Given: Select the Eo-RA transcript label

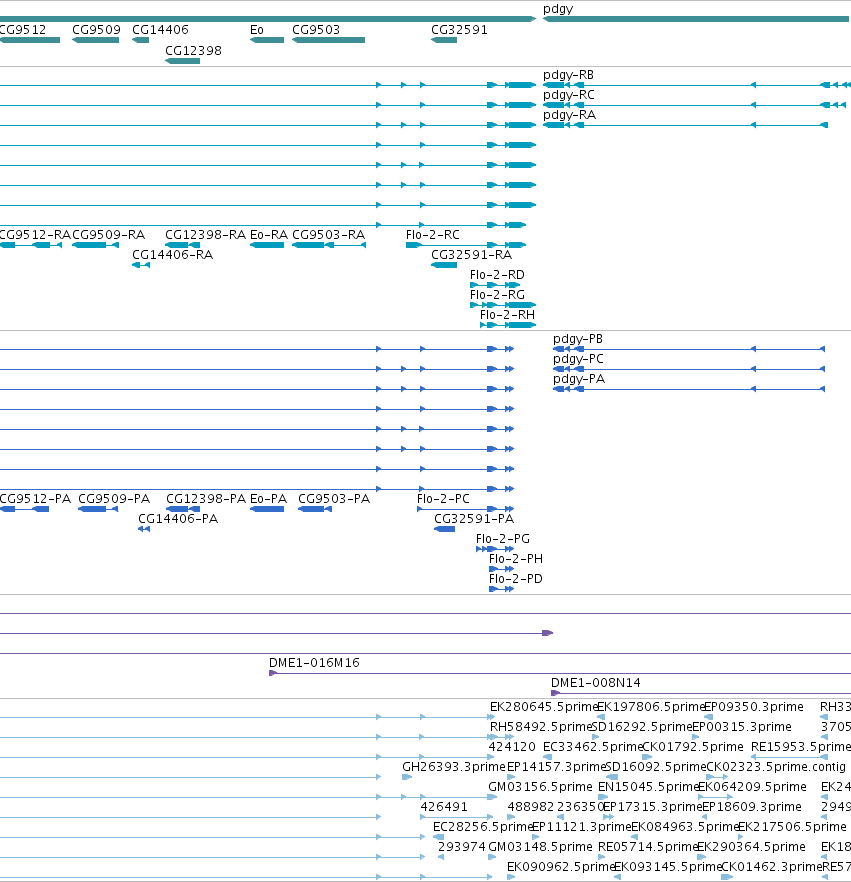Looking at the screenshot, I should [269, 235].
